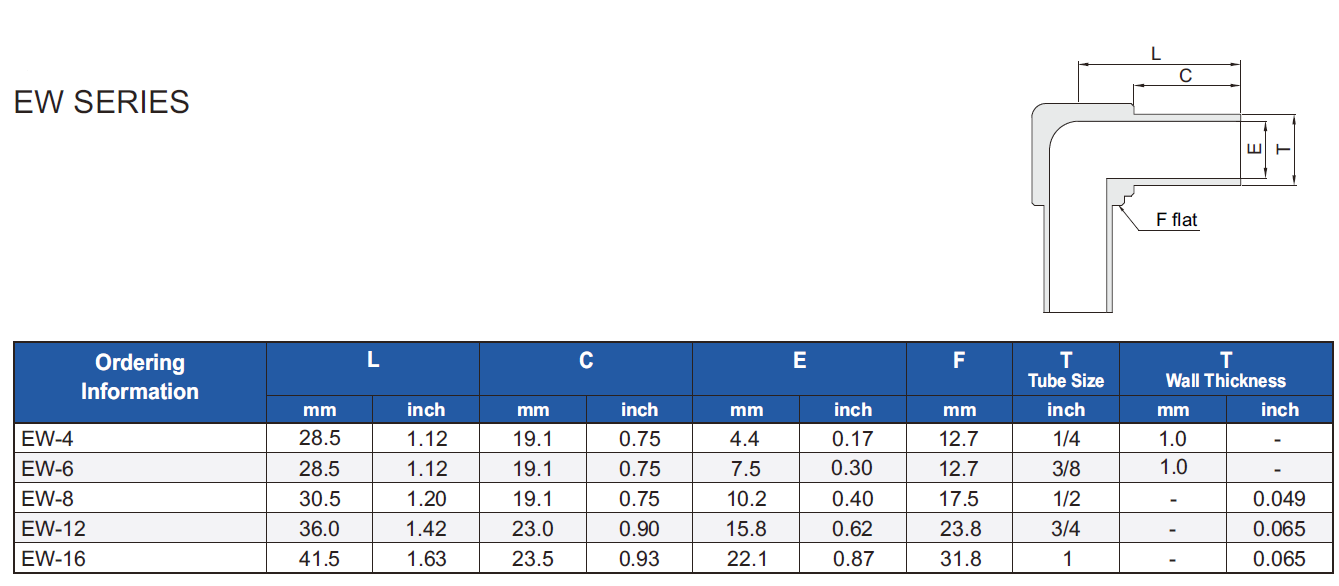The width and height of the screenshot is (1339, 586).
Task: Click the 41.5 mm L value
Action: point(319,559)
